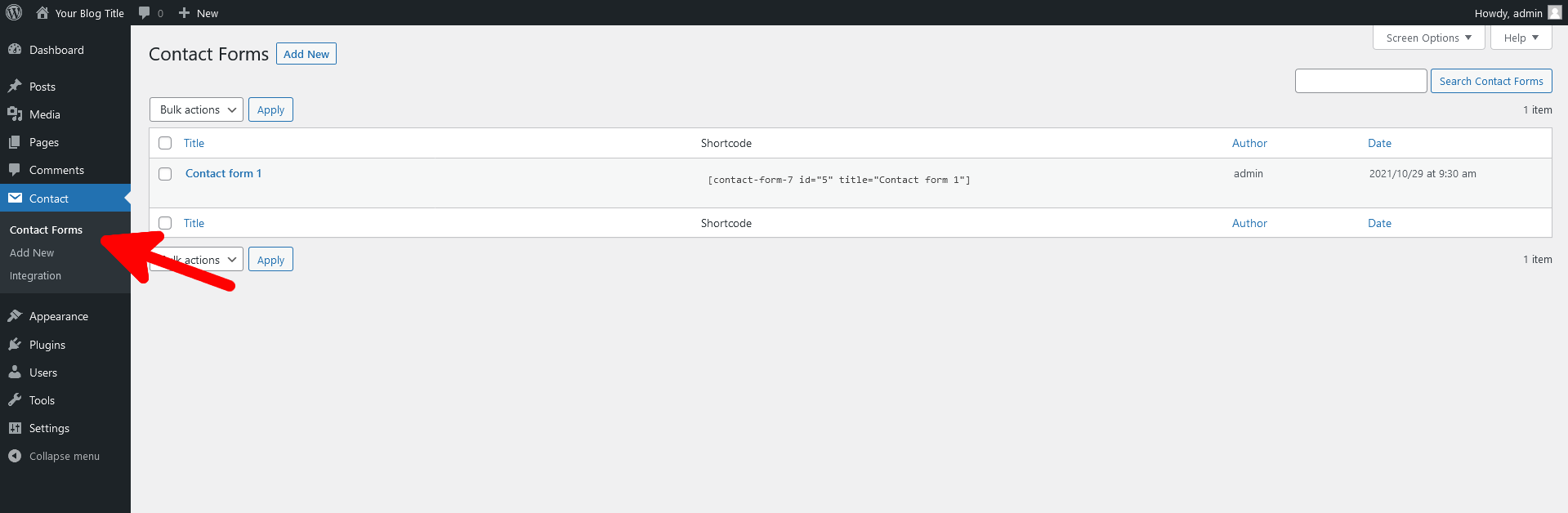The height and width of the screenshot is (513, 1568).
Task: Sort by Title in the table footer
Action: click(194, 223)
